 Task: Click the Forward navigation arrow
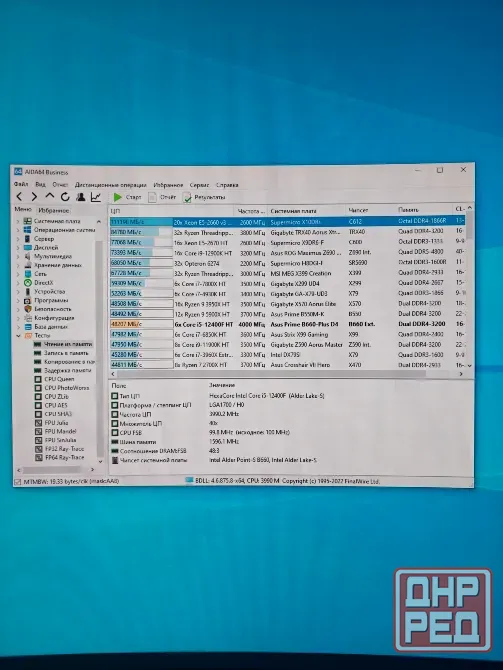[x=34, y=197]
